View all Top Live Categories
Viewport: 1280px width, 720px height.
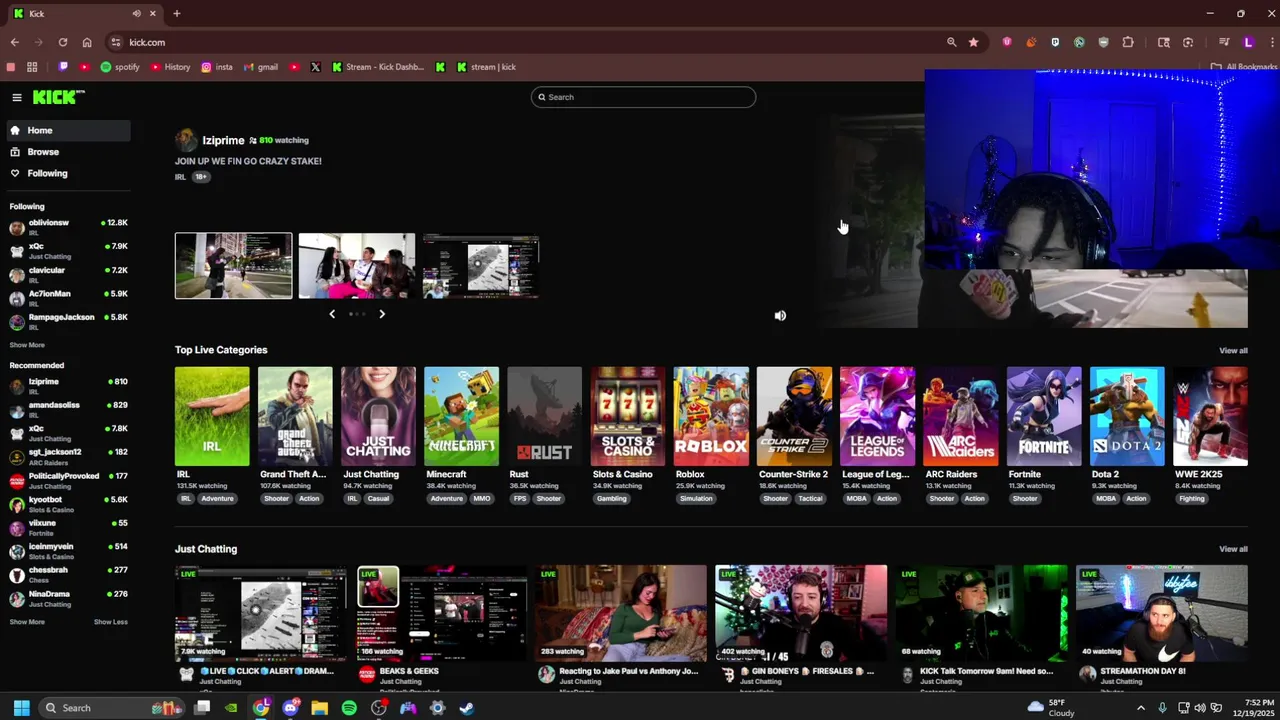click(x=1233, y=350)
